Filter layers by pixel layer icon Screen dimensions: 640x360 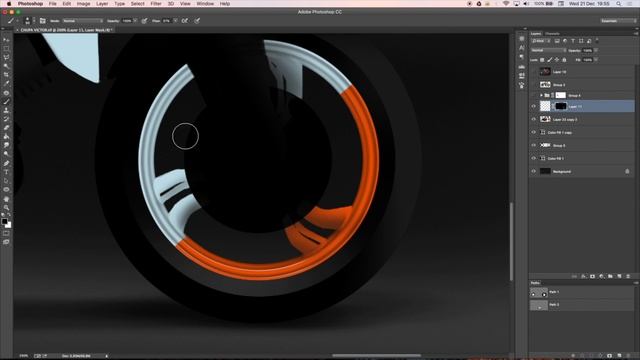click(557, 41)
